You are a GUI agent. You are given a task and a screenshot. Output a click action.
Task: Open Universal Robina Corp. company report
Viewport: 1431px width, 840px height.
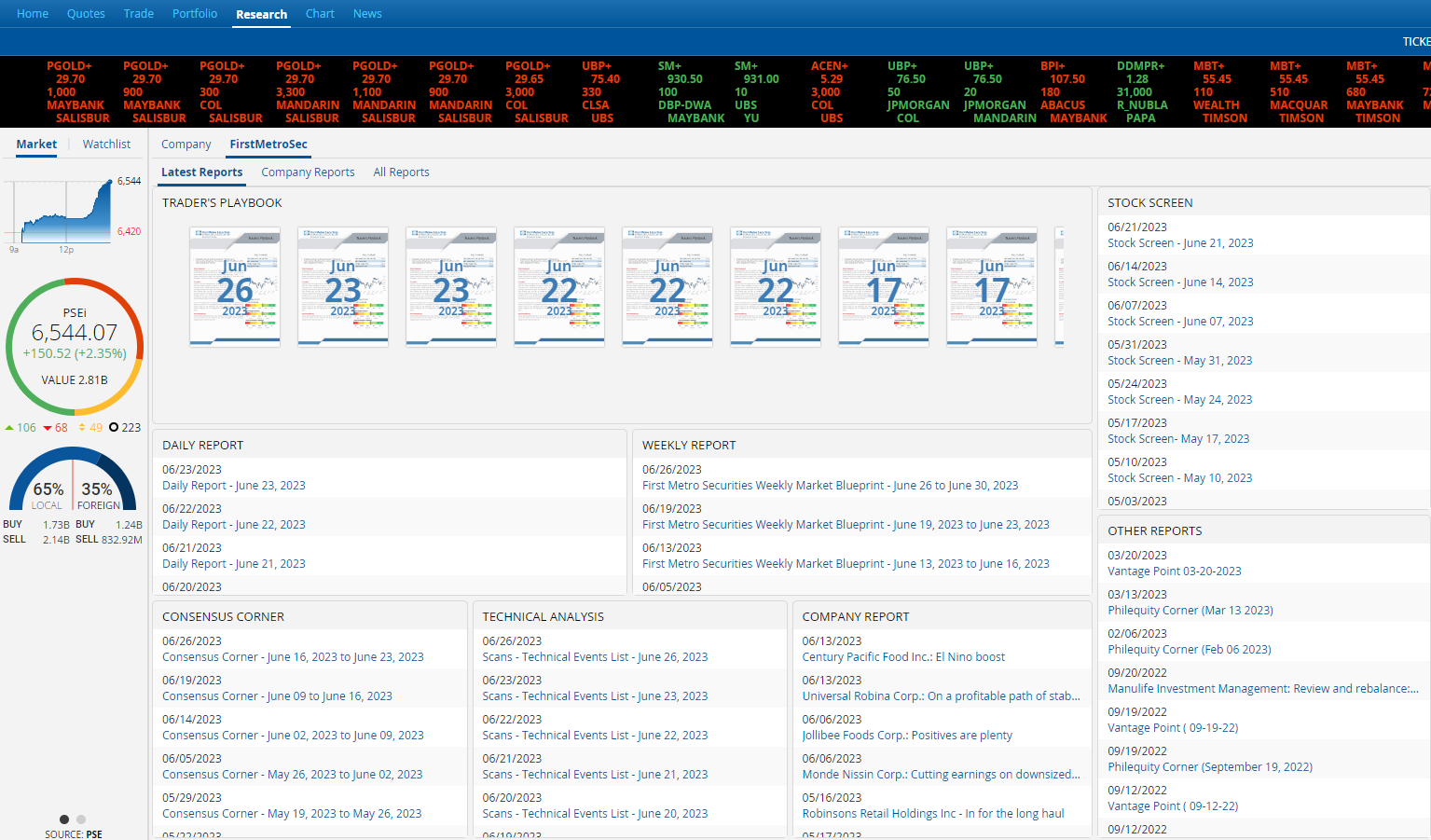942,696
